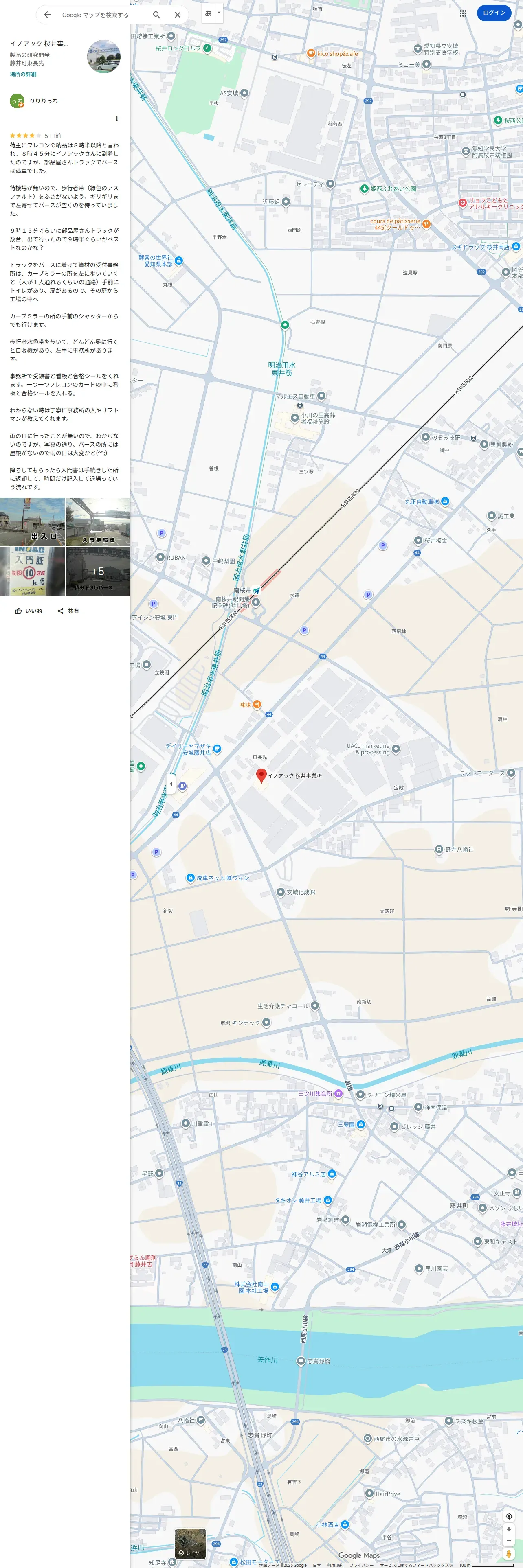The width and height of the screenshot is (523, 1568).
Task: Click the デイリーヤマザキ安城藤井店 marker
Action: [x=218, y=749]
